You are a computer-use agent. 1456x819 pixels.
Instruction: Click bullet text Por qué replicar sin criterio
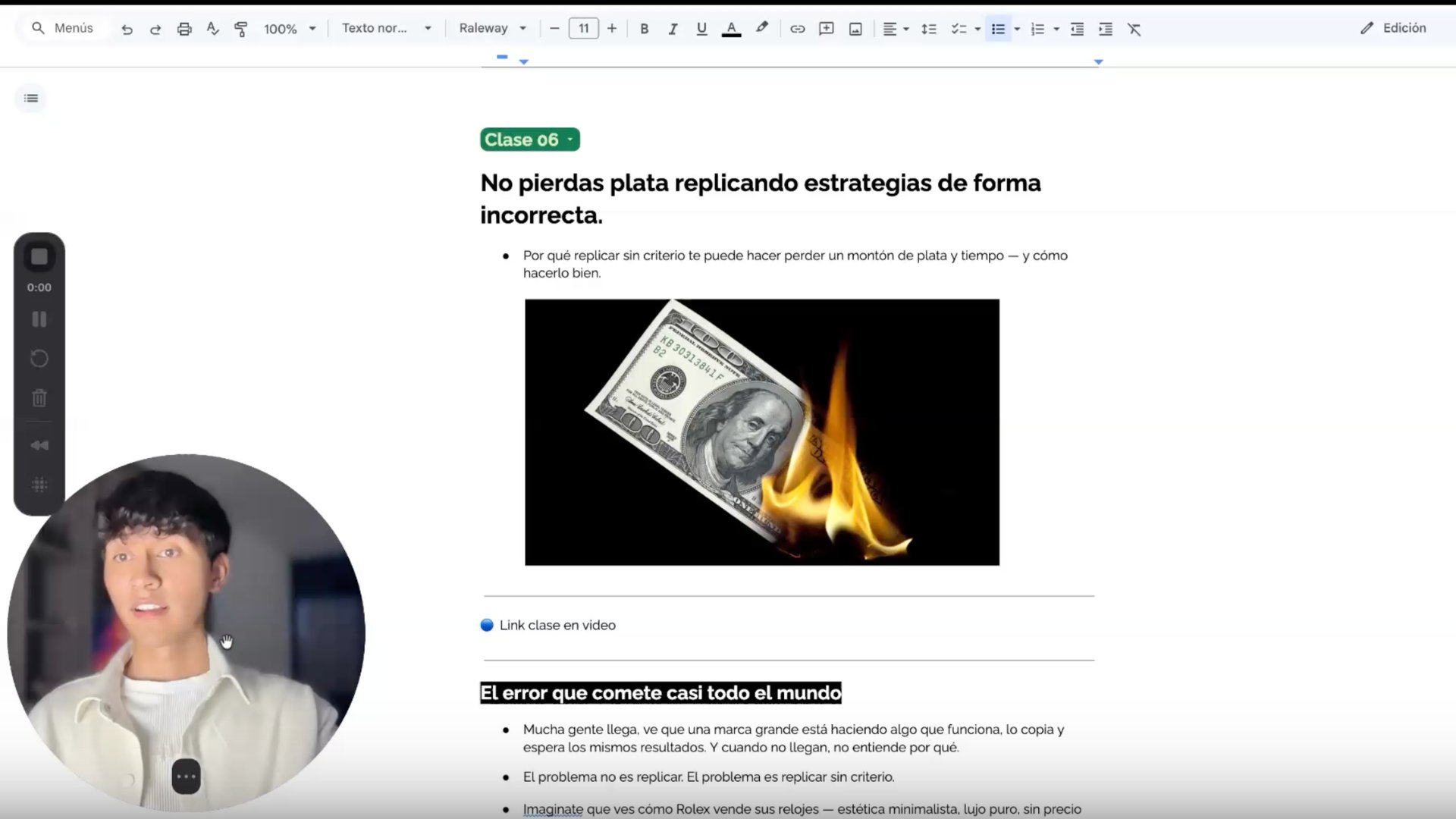[x=795, y=264]
